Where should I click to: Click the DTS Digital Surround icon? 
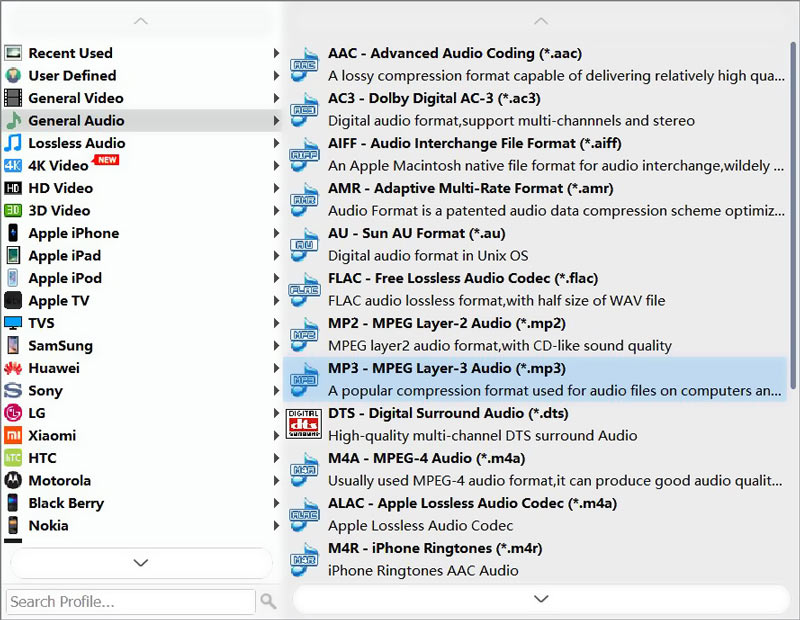point(304,424)
